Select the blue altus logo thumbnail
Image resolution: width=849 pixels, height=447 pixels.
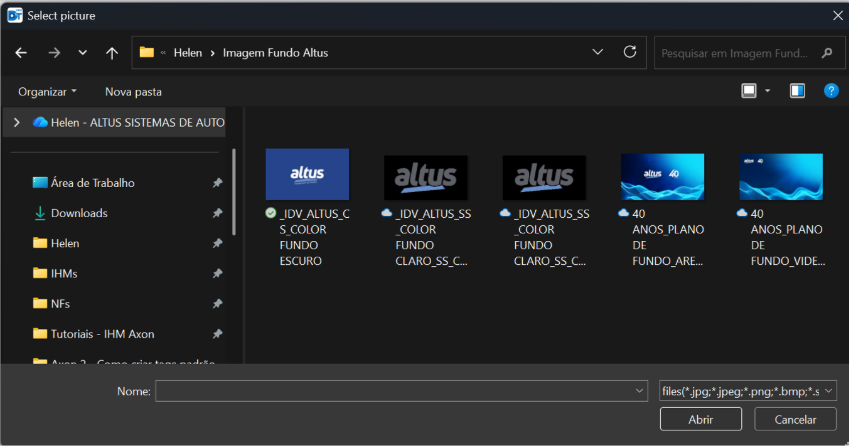307,174
